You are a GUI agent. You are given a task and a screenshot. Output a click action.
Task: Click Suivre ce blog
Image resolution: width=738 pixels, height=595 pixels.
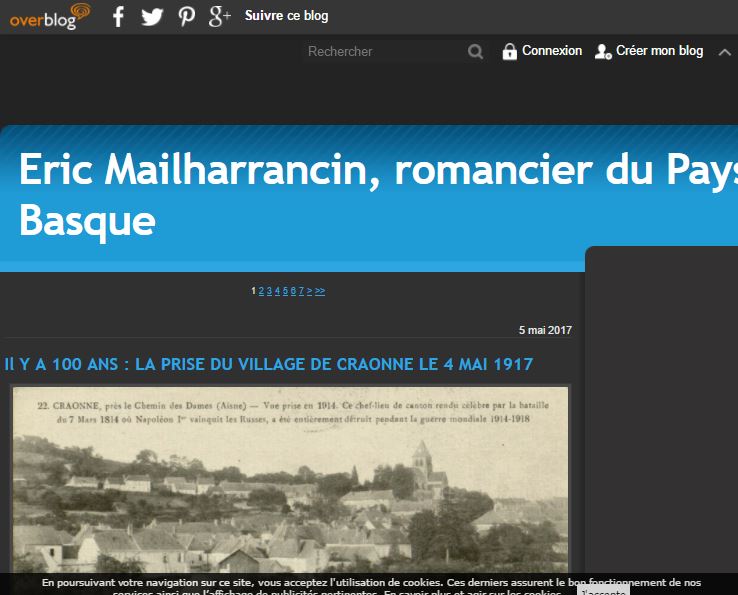tap(286, 16)
